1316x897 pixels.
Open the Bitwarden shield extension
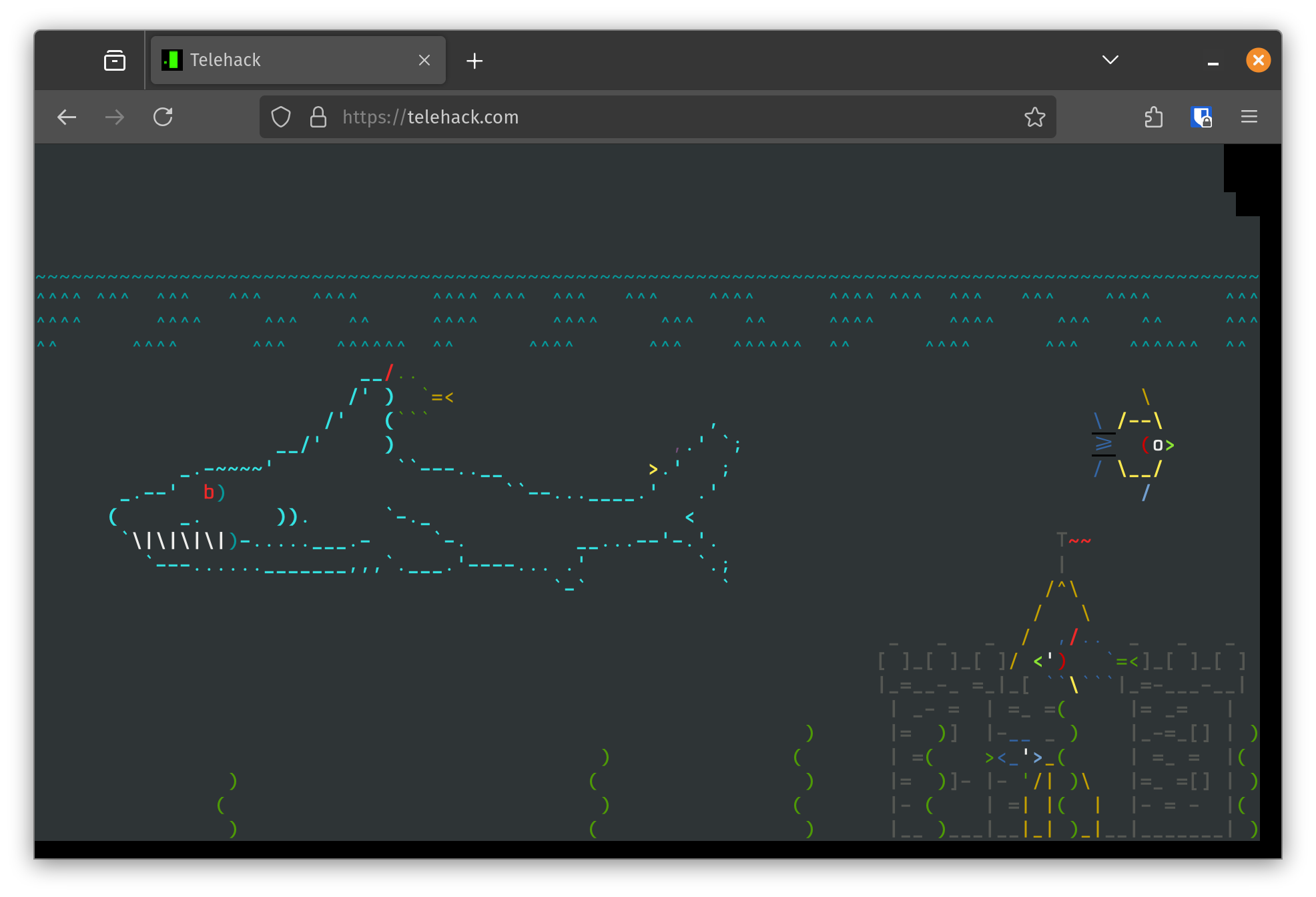tap(1201, 117)
